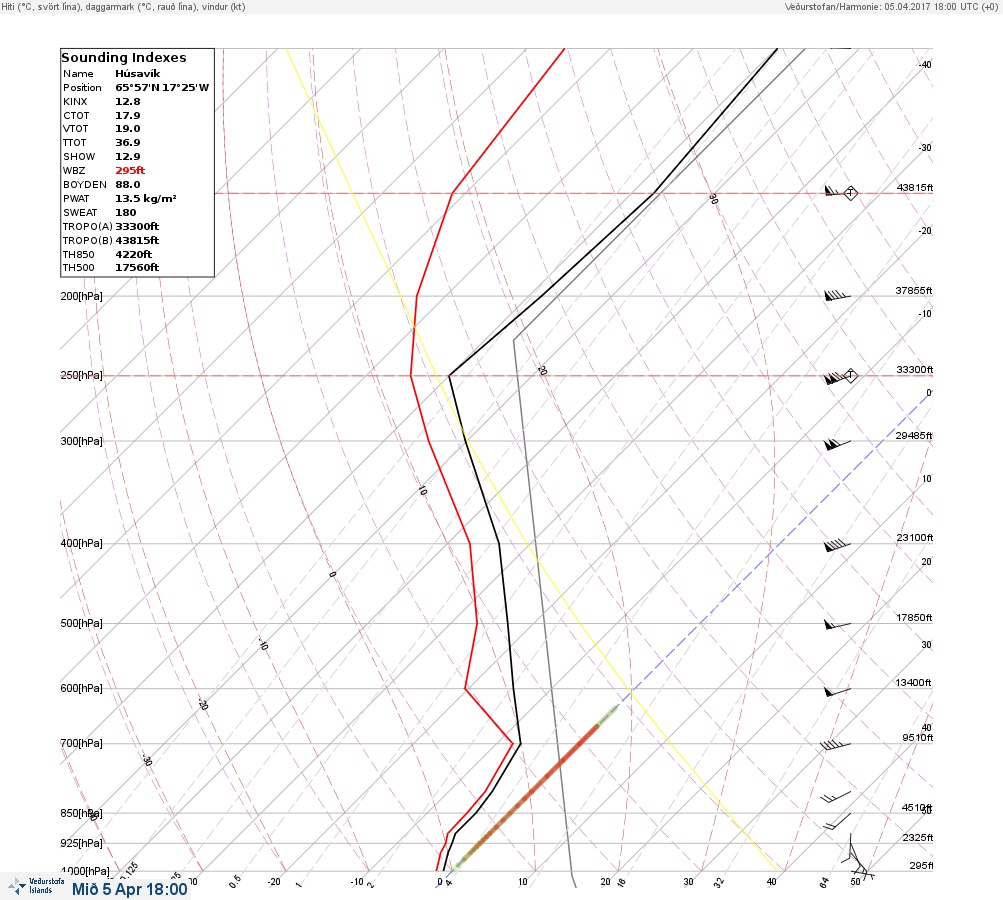Click the '300[hPa]' pressure label
Screen dimensions: 1003x900
(x=81, y=441)
